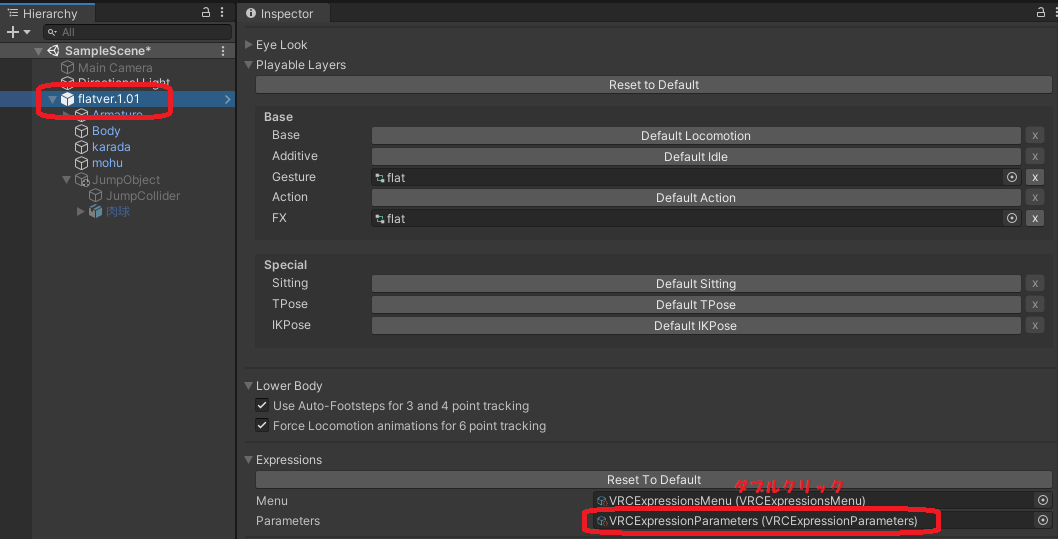This screenshot has height=539, width=1058.
Task: Remove the FX layer with x button
Action: [x=1034, y=218]
